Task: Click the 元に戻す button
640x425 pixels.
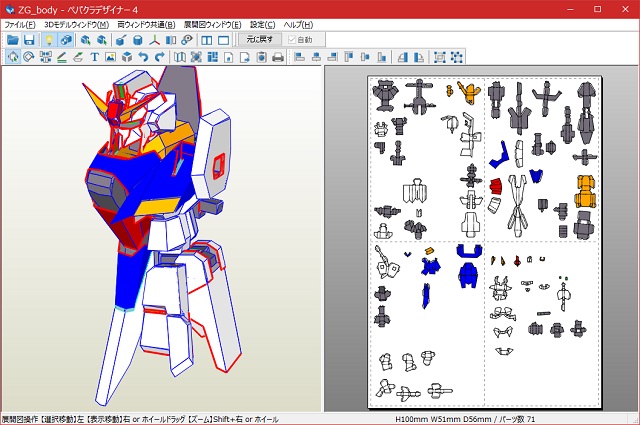Action: point(260,40)
